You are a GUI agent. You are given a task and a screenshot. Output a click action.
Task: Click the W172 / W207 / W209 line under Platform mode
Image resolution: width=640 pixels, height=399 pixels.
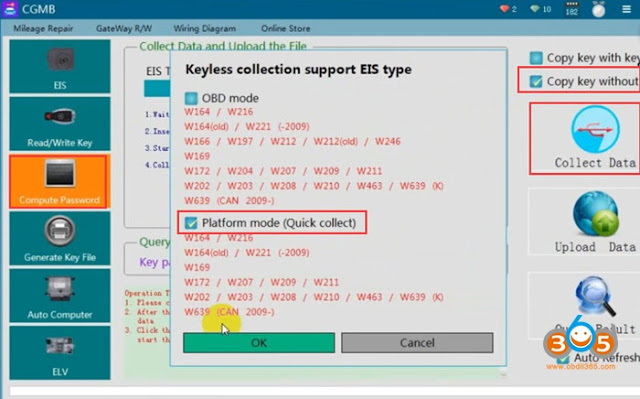pos(262,282)
